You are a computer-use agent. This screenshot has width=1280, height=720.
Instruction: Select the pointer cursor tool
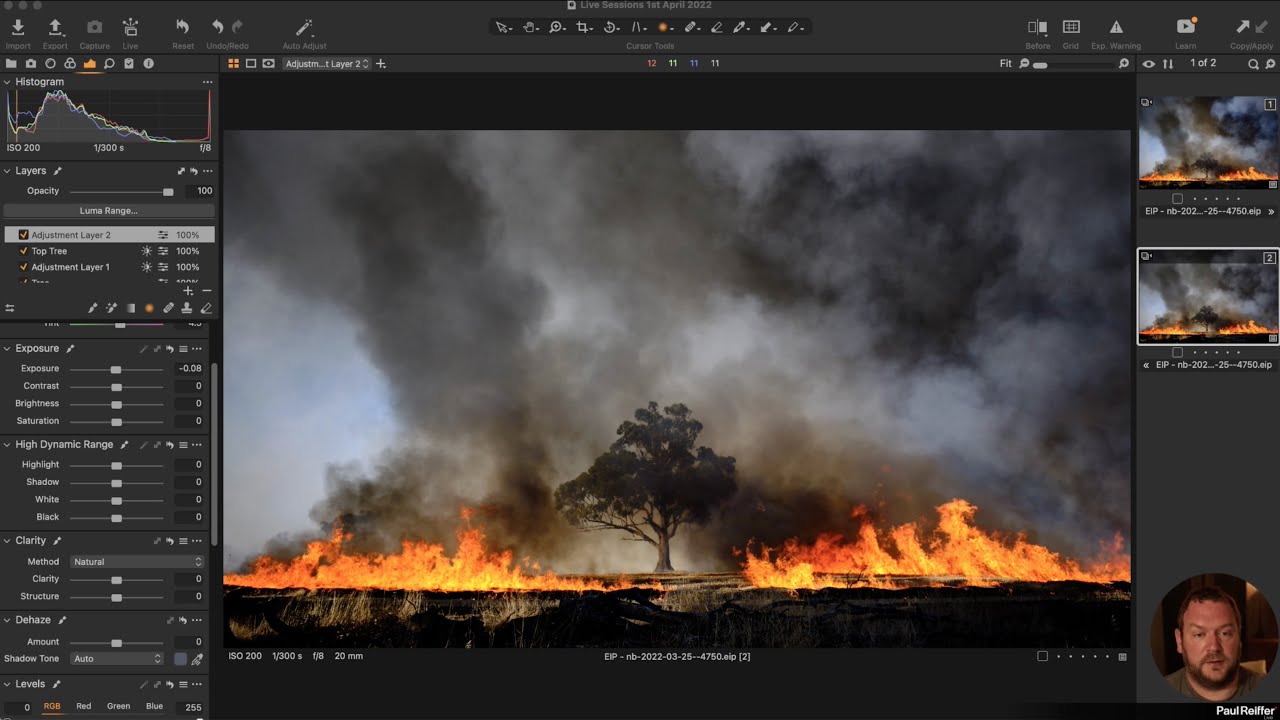504,28
